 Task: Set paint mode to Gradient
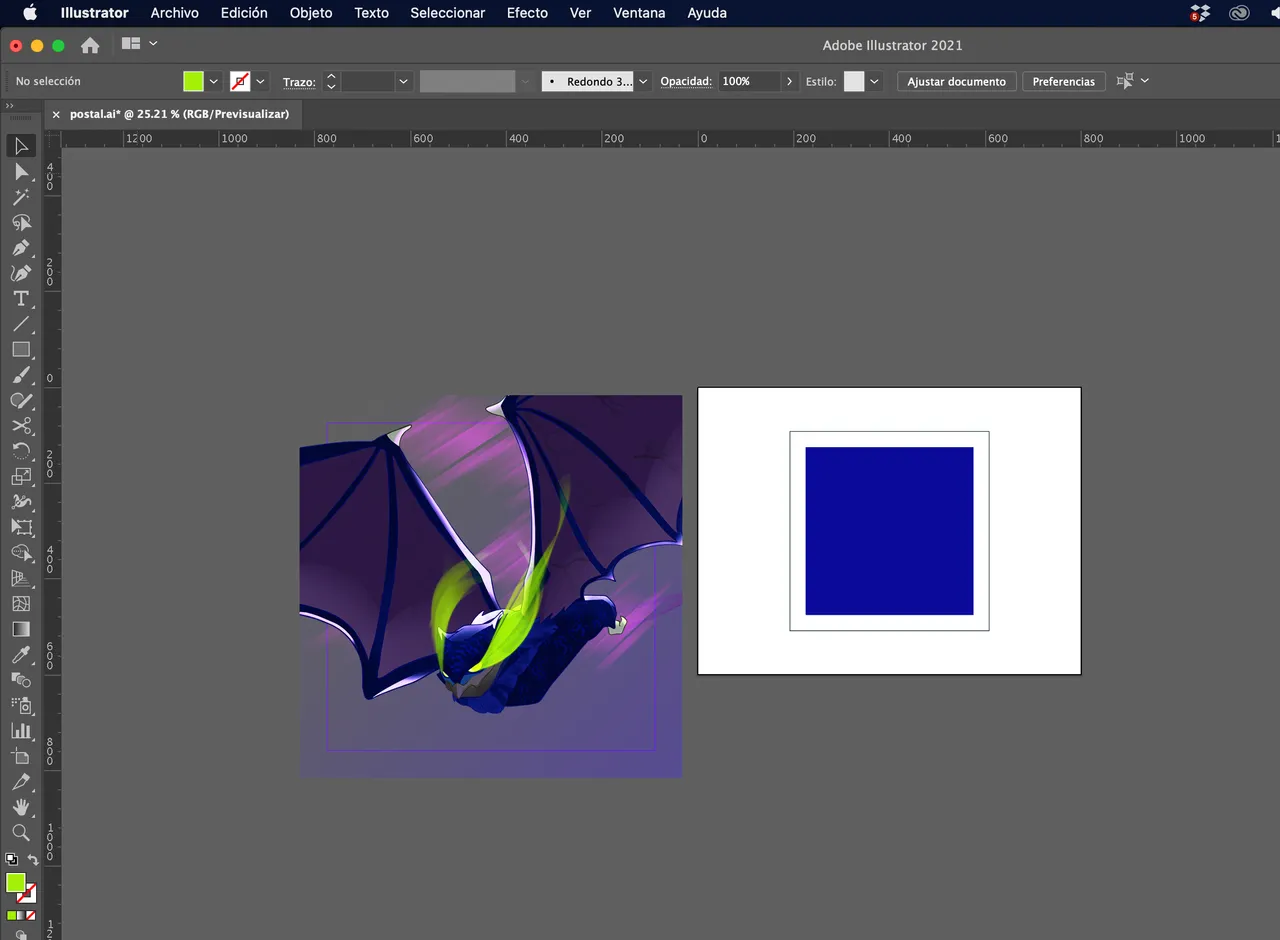pyautogui.click(x=21, y=915)
